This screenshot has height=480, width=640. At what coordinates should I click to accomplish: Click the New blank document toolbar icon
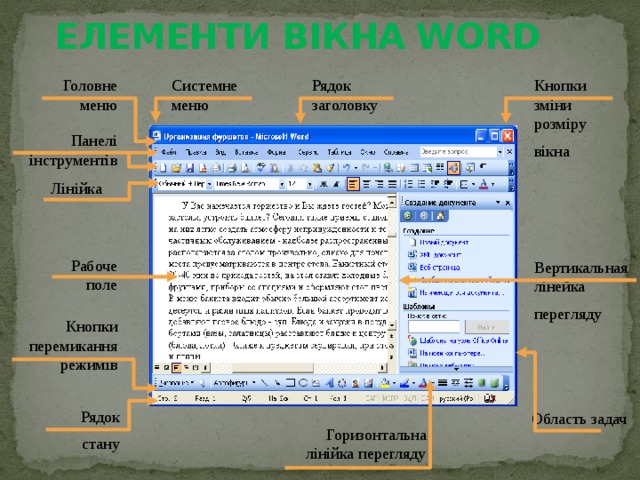pyautogui.click(x=163, y=167)
